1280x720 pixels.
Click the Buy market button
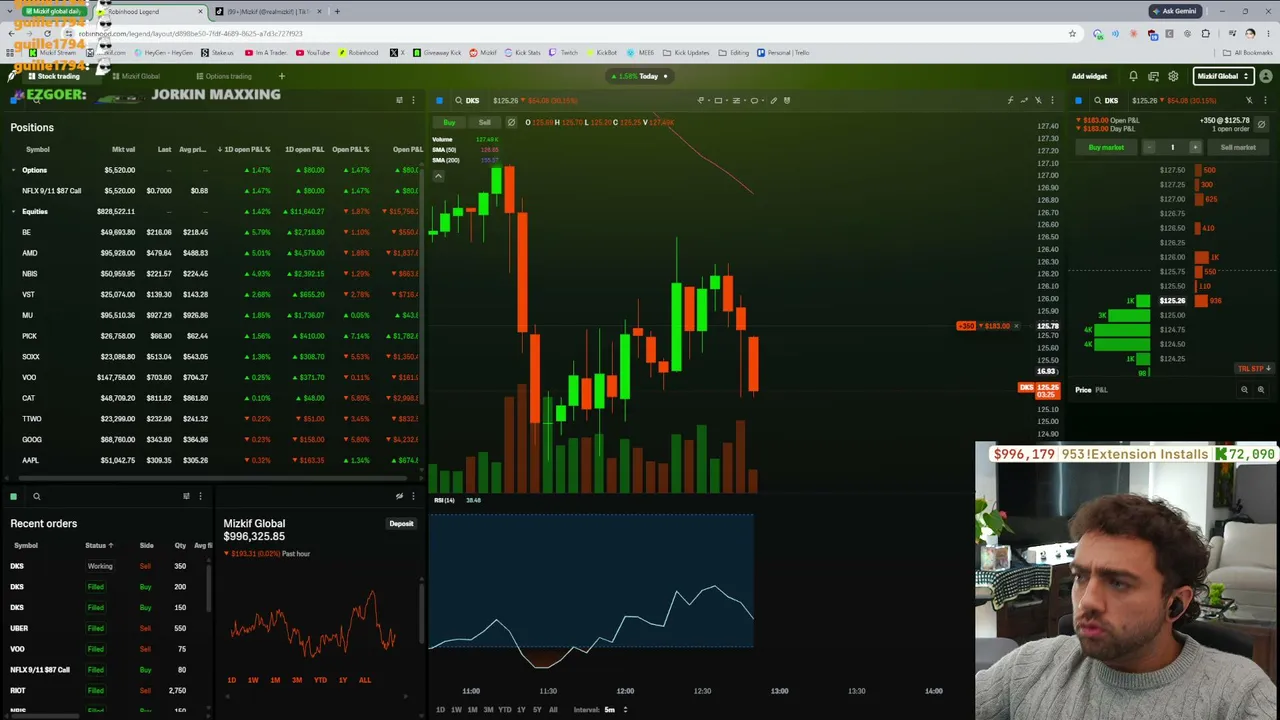point(1106,147)
